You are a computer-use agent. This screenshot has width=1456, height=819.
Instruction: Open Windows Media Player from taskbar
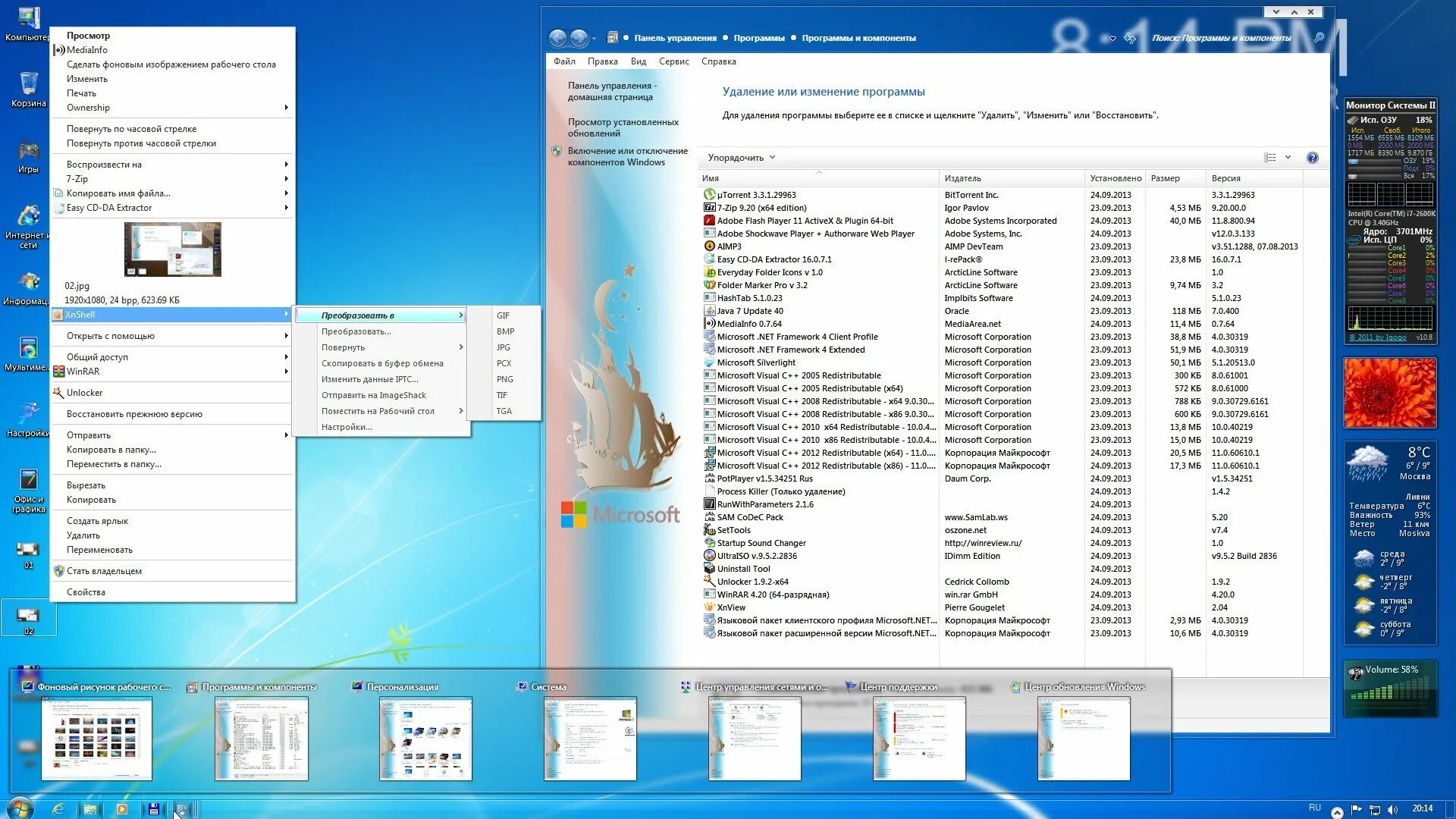point(121,808)
